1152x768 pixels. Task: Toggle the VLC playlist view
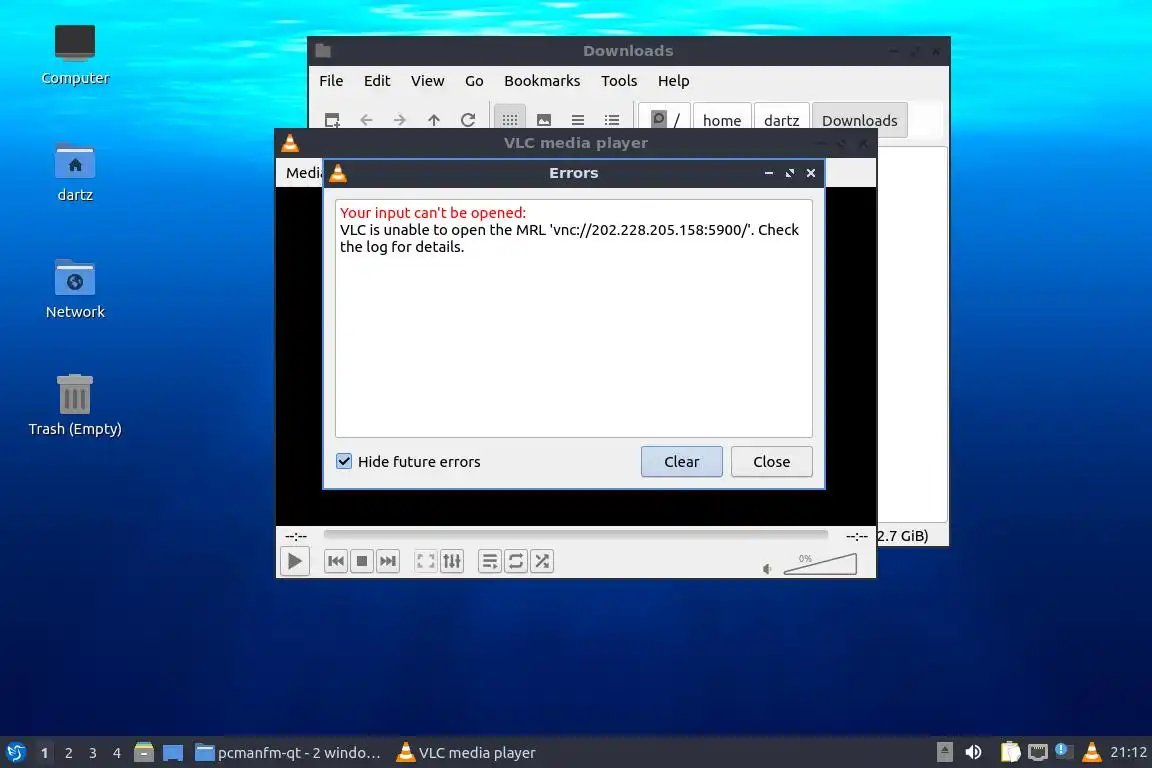click(x=489, y=561)
